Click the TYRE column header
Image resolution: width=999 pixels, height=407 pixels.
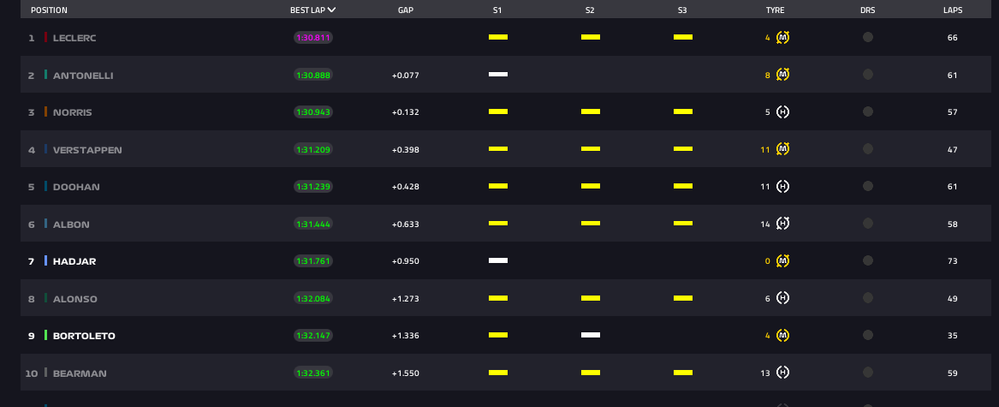(775, 10)
